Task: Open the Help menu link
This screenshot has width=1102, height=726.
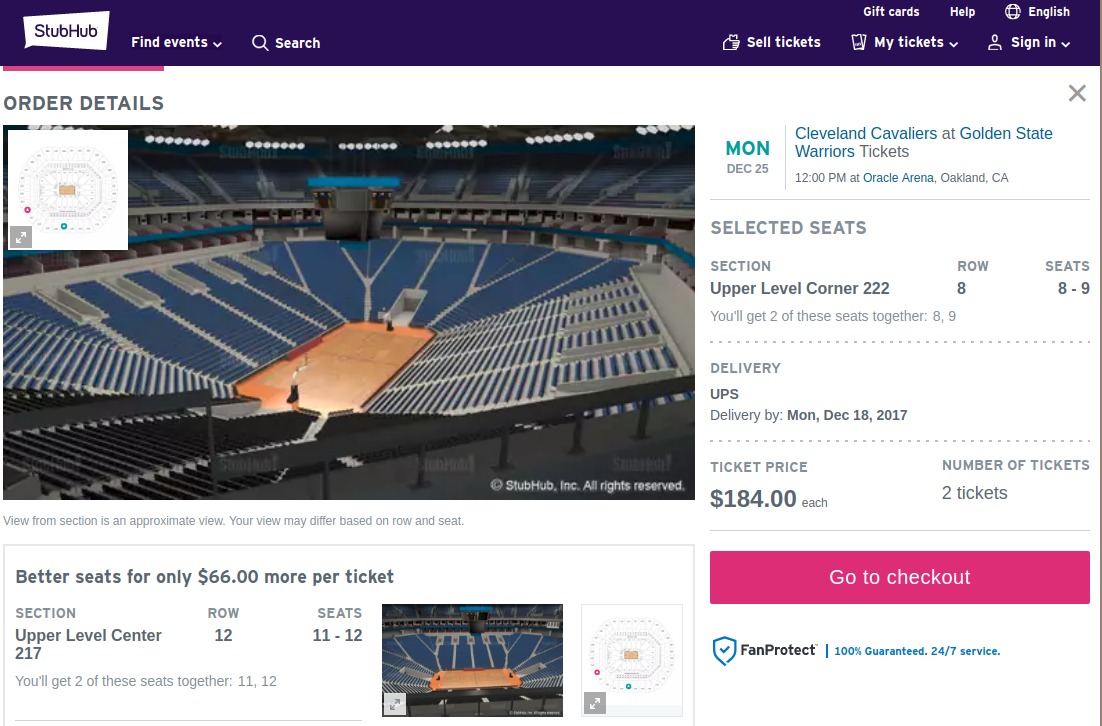Action: 962,12
